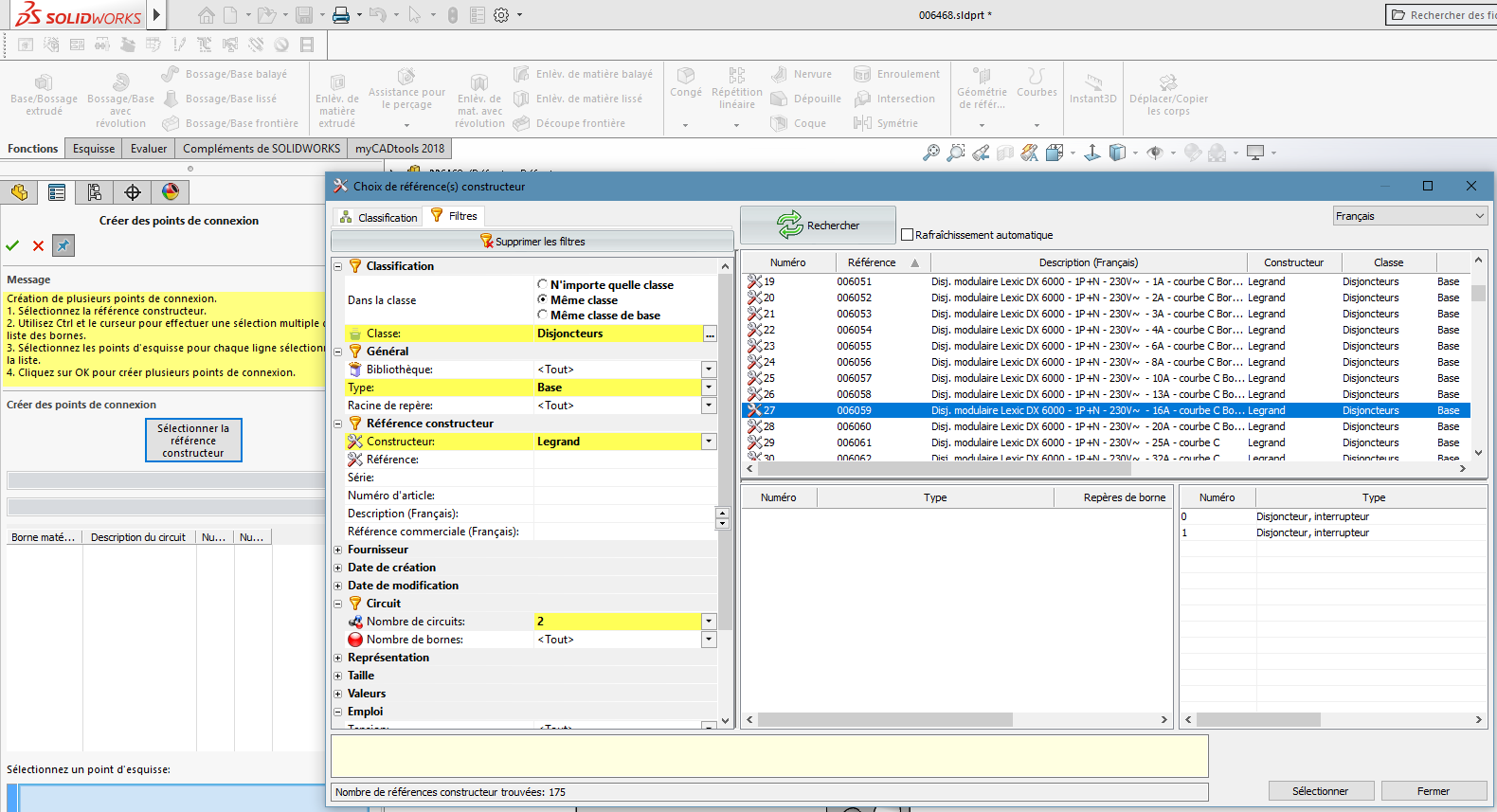Open the Bibliothèque dropdown arrow
Viewport: 1497px width, 812px height.
[x=709, y=370]
